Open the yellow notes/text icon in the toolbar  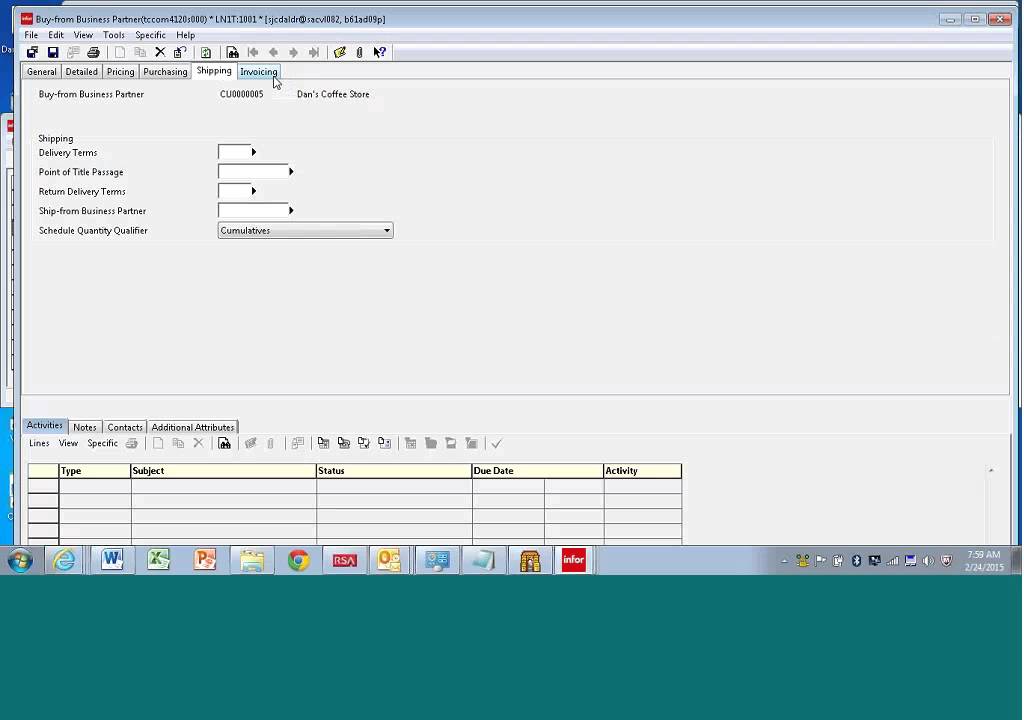[x=340, y=52]
